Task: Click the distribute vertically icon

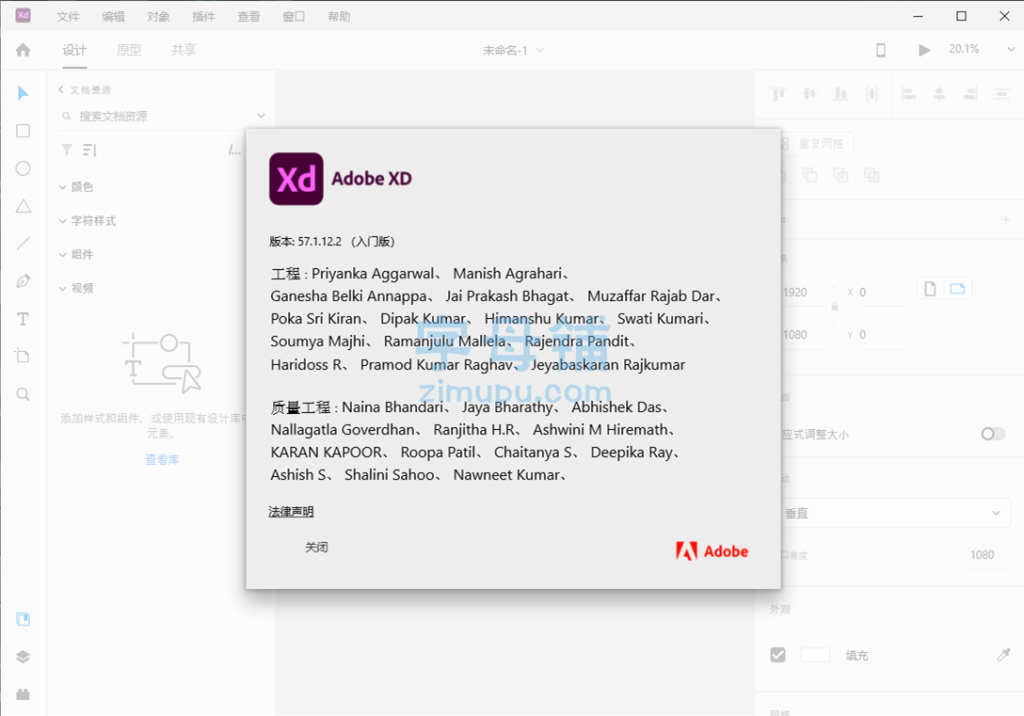Action: pos(871,94)
